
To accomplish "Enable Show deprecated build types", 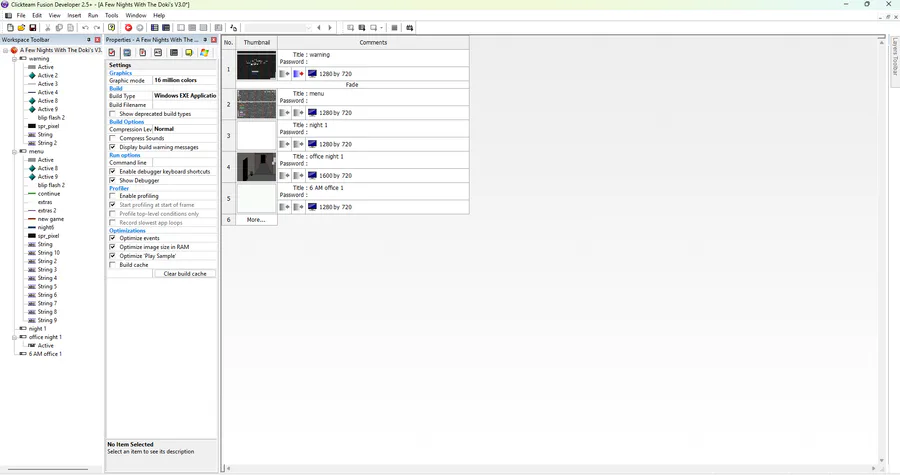I will [112, 114].
